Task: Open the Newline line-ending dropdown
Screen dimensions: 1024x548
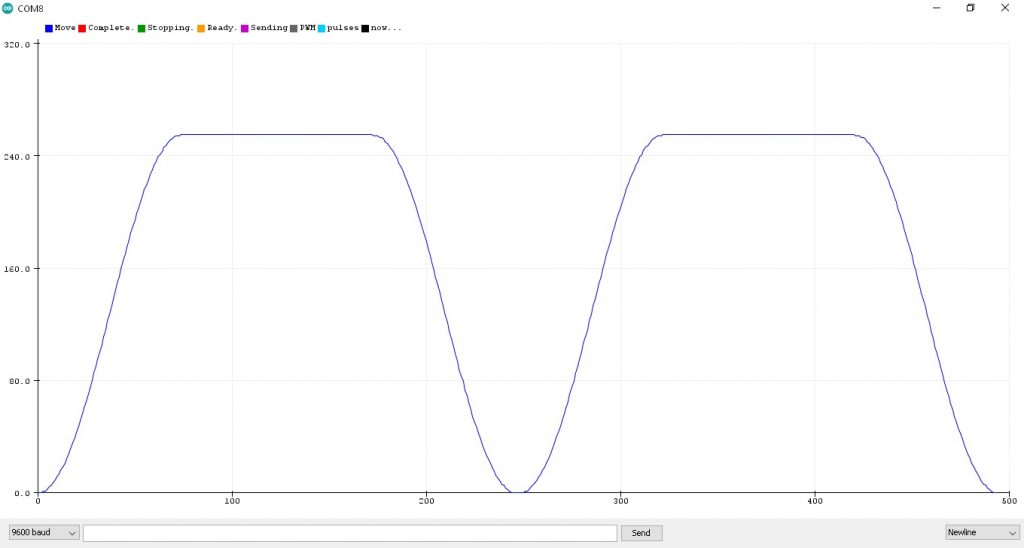Action: click(982, 532)
